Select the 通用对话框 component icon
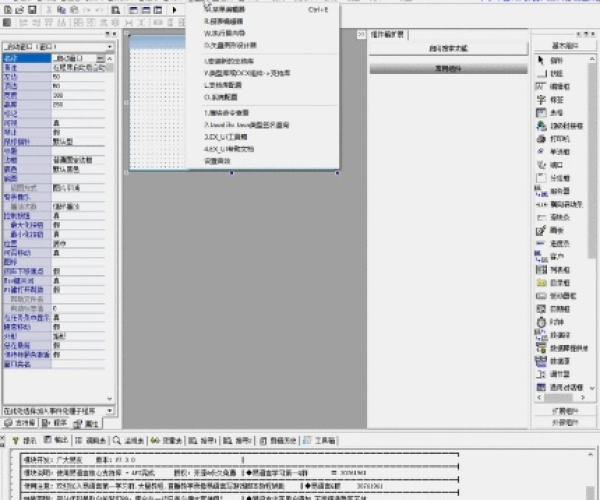 (541, 387)
